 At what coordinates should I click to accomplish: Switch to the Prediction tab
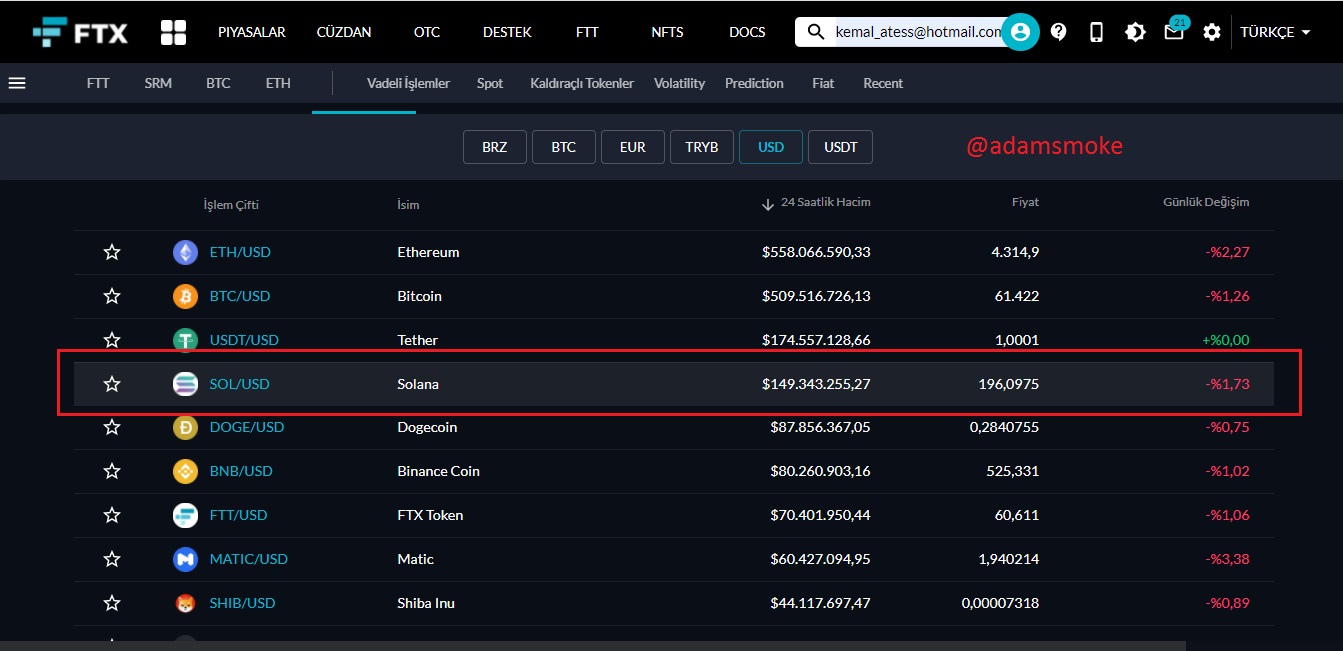754,83
